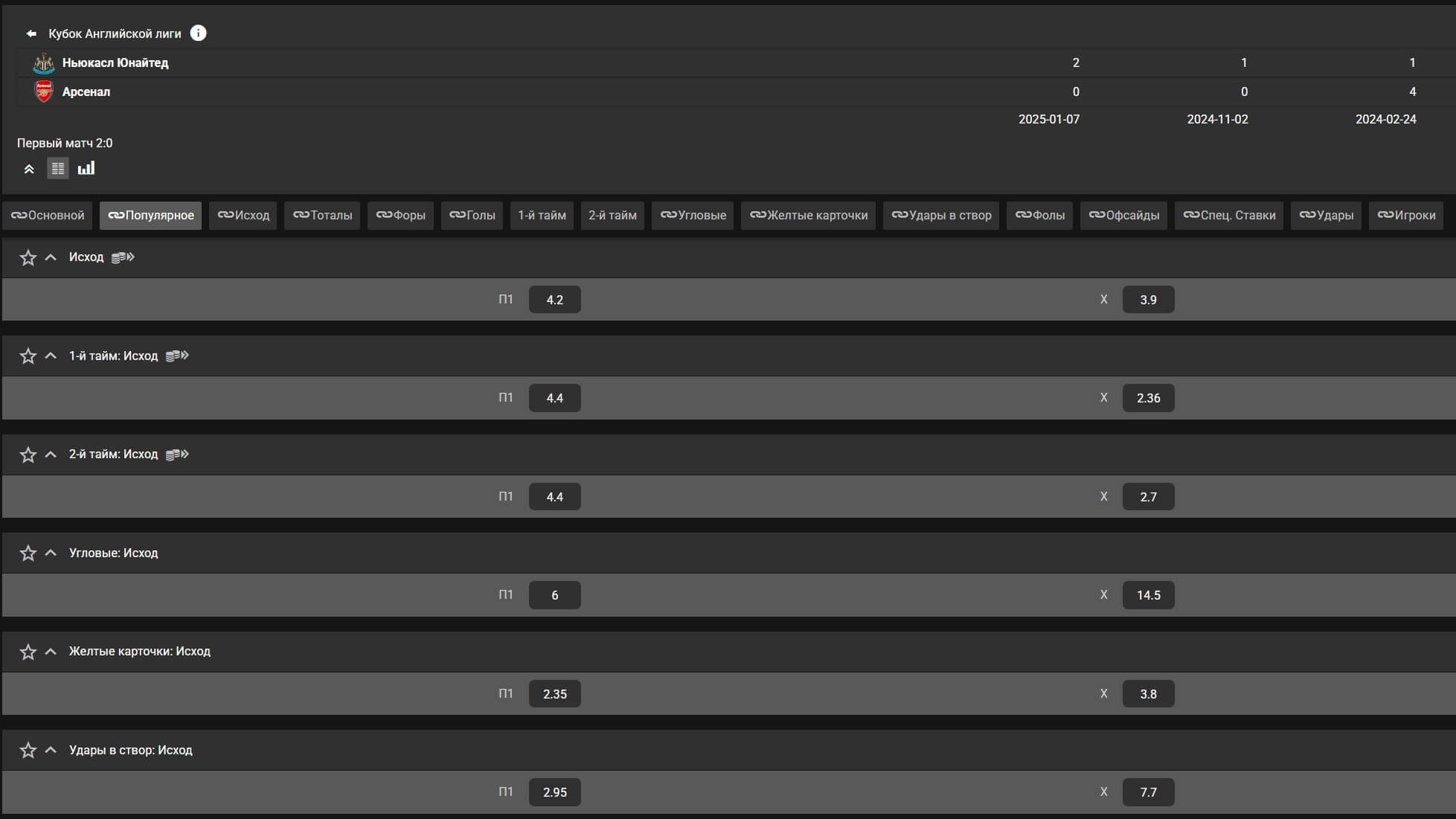The image size is (1456, 819).
Task: Pick X odds 7.7 in Удары в створ
Action: tap(1149, 792)
